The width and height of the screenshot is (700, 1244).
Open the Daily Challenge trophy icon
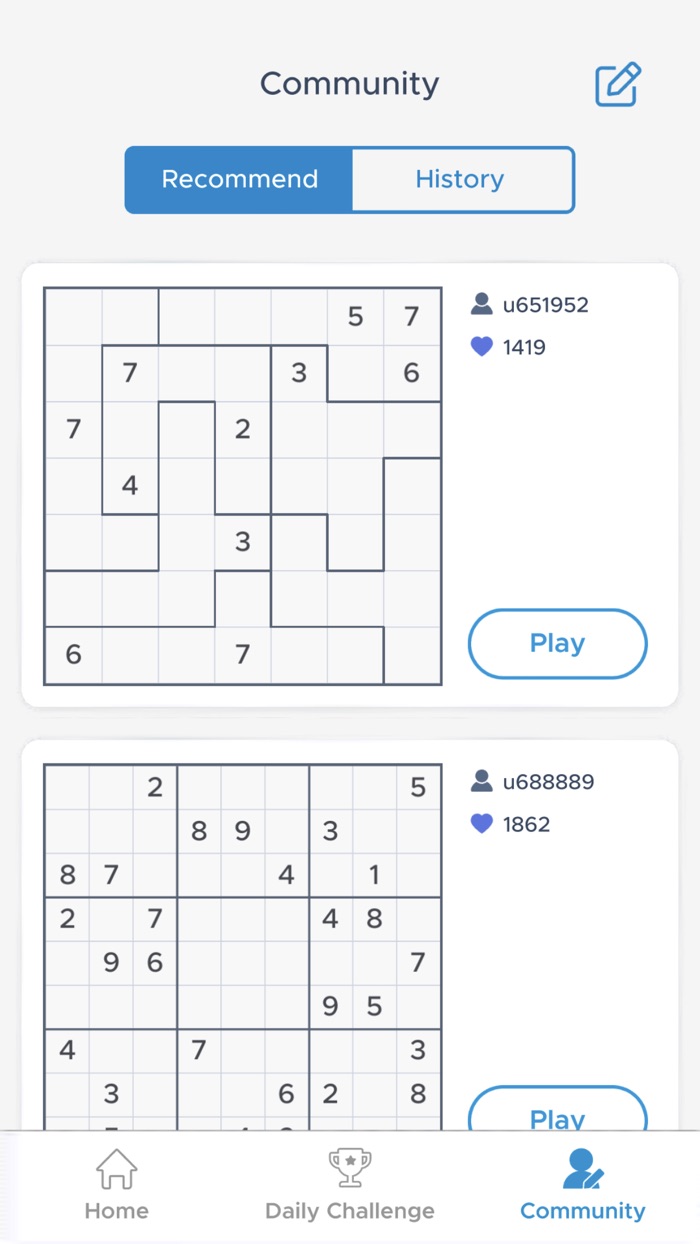click(x=349, y=1167)
